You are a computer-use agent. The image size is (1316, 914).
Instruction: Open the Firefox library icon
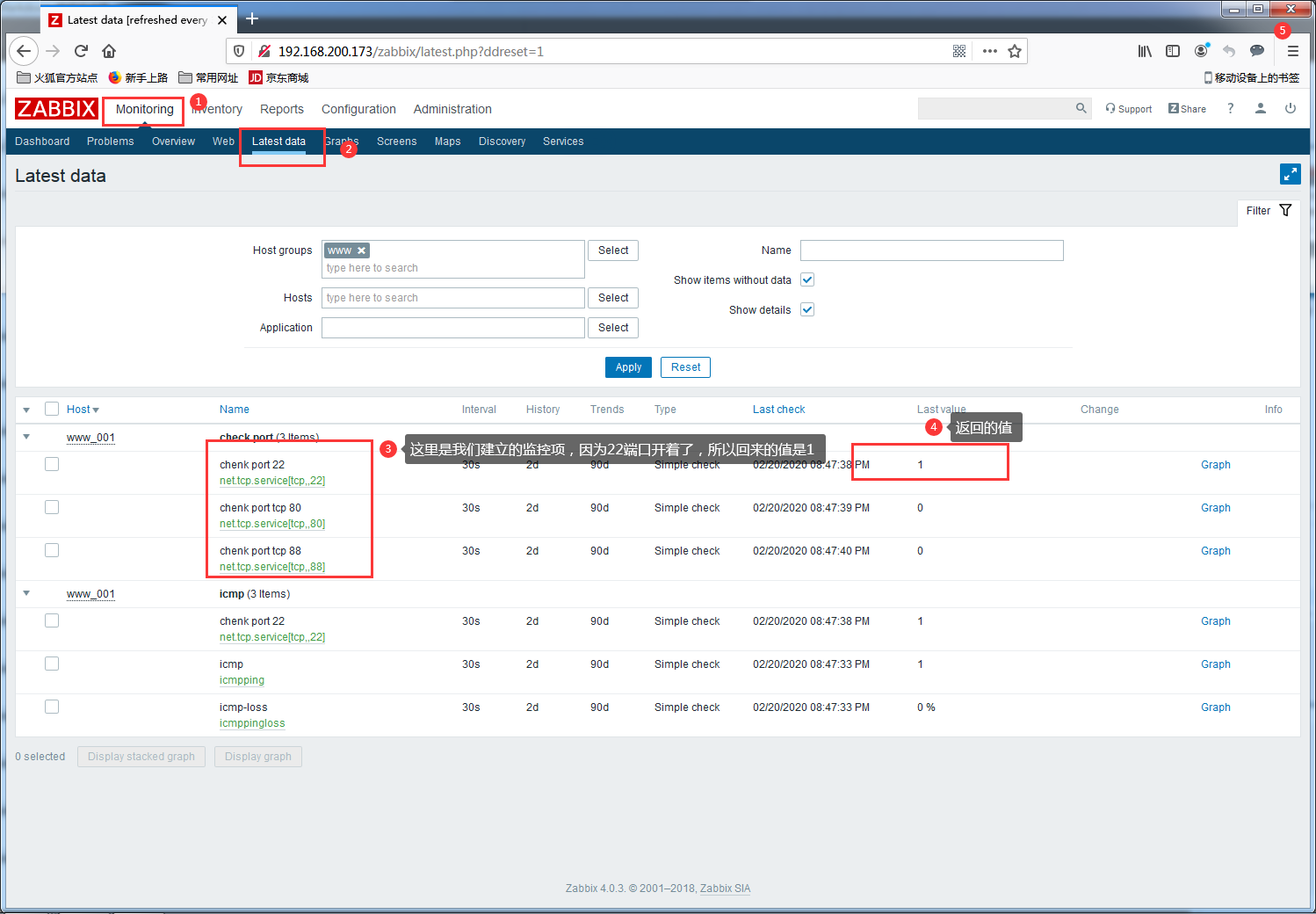pyautogui.click(x=1145, y=51)
